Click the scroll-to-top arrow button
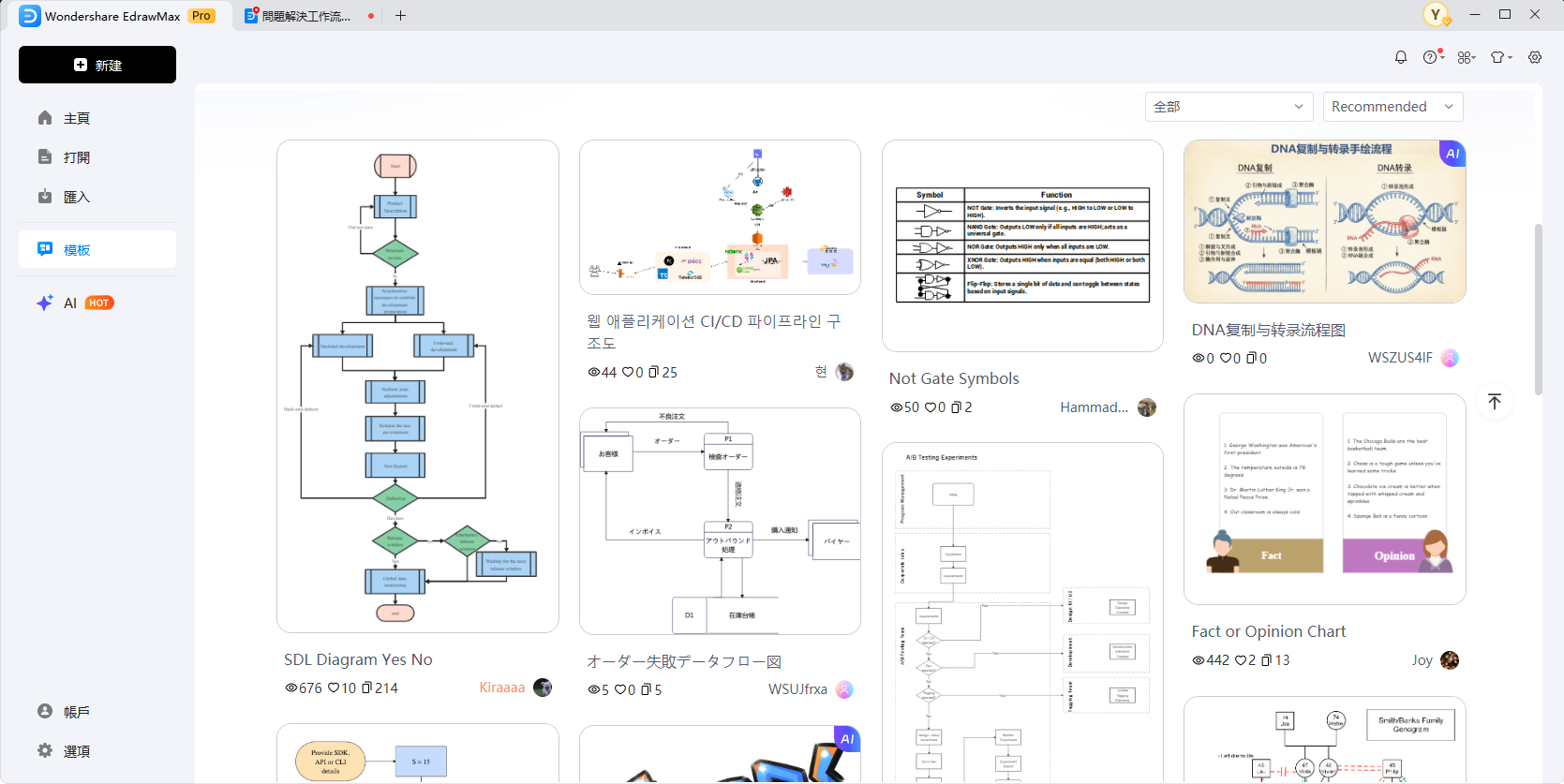The height and width of the screenshot is (784, 1564). 1495,402
